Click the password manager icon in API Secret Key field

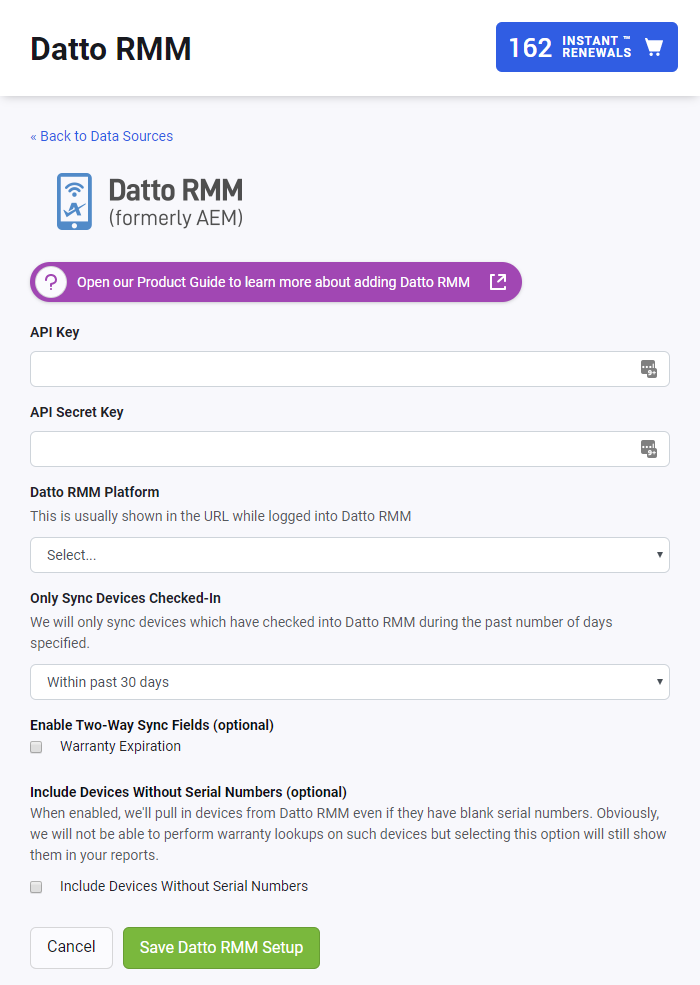point(648,449)
